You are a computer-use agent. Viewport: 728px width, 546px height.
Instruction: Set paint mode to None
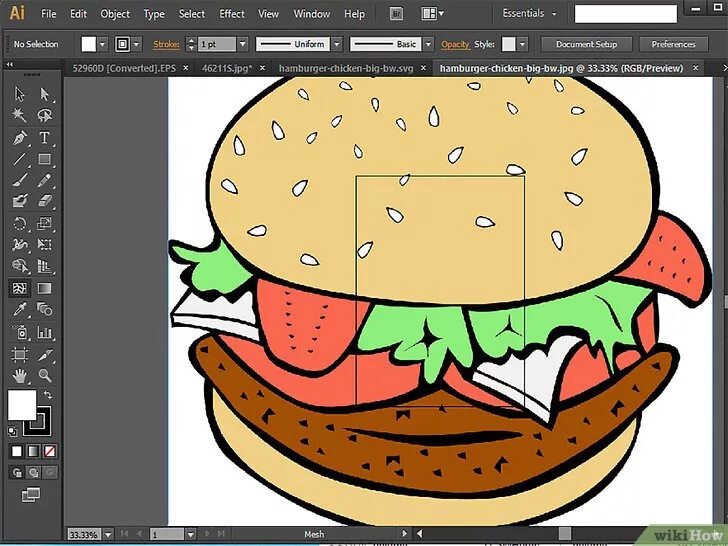(x=50, y=451)
